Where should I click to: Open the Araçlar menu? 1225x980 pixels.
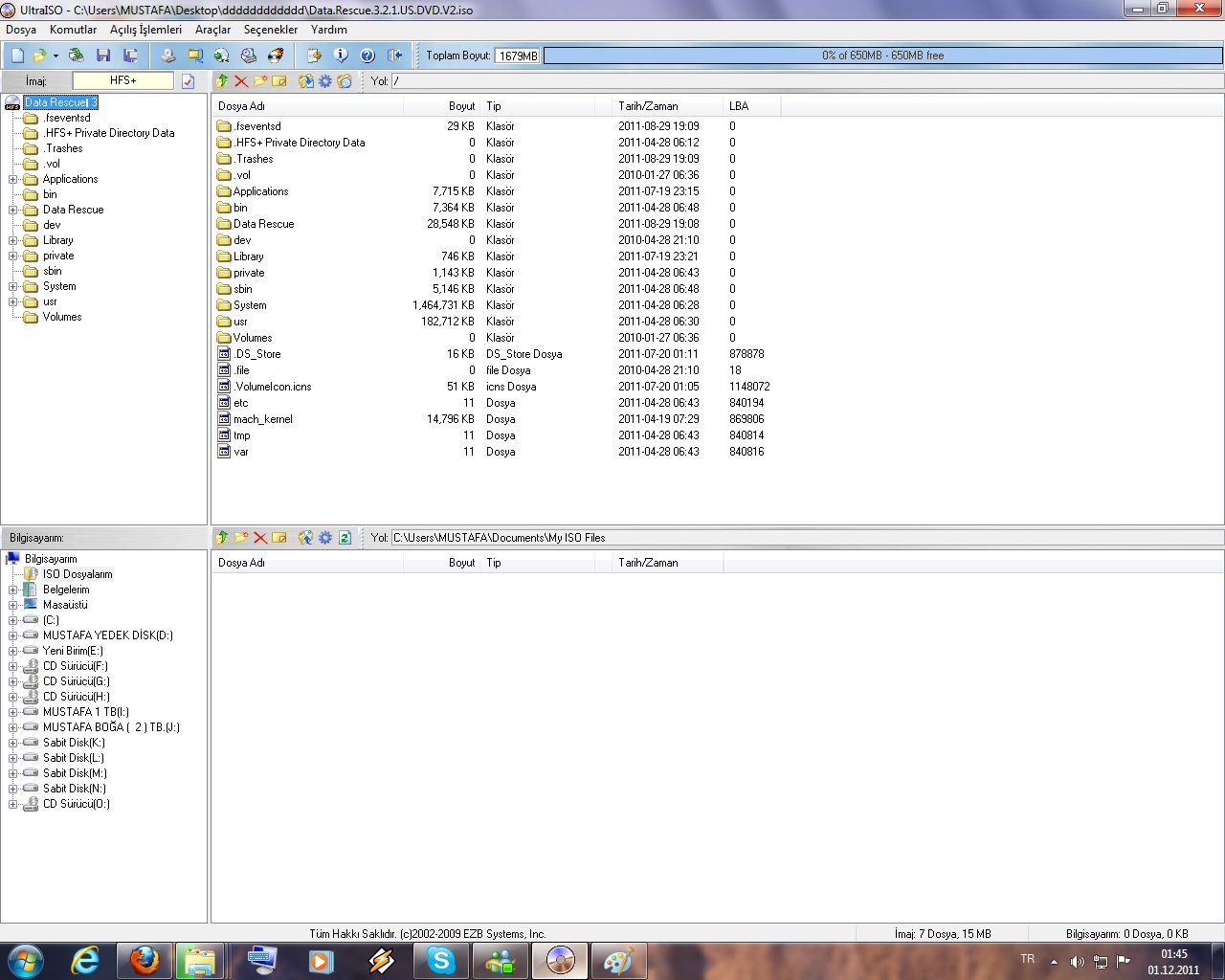click(213, 30)
